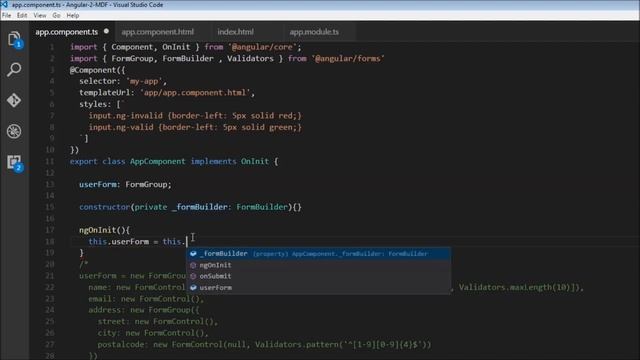
Task: Select the _formBuilder autocomplete suggestion
Action: (319, 253)
